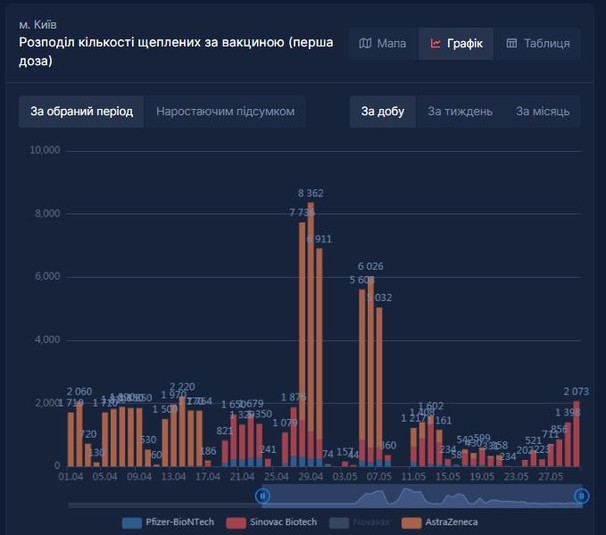
Task: Click the mini area chart in the range navigator
Action: 420,496
